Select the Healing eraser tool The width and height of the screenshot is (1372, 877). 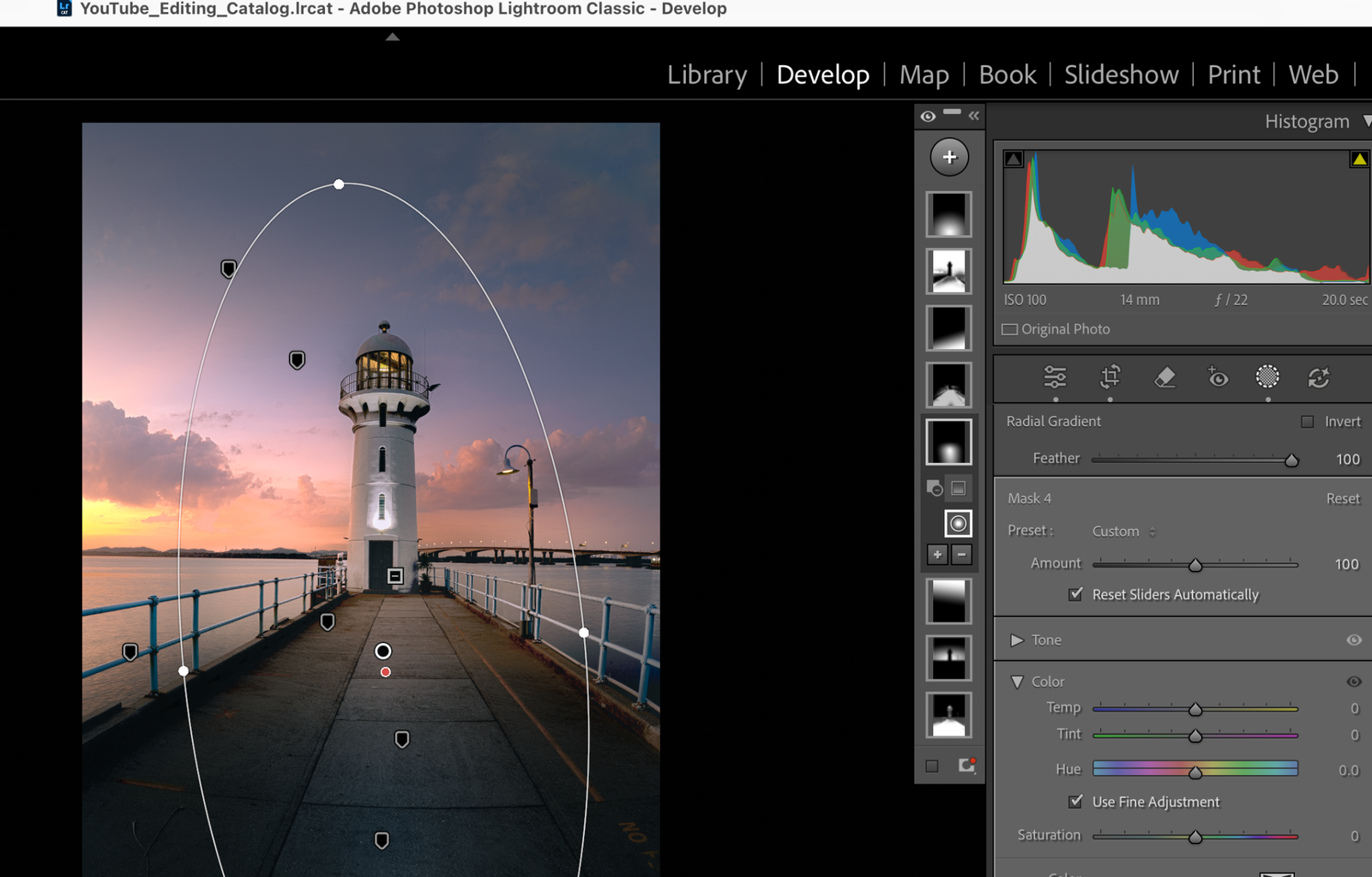1164,377
